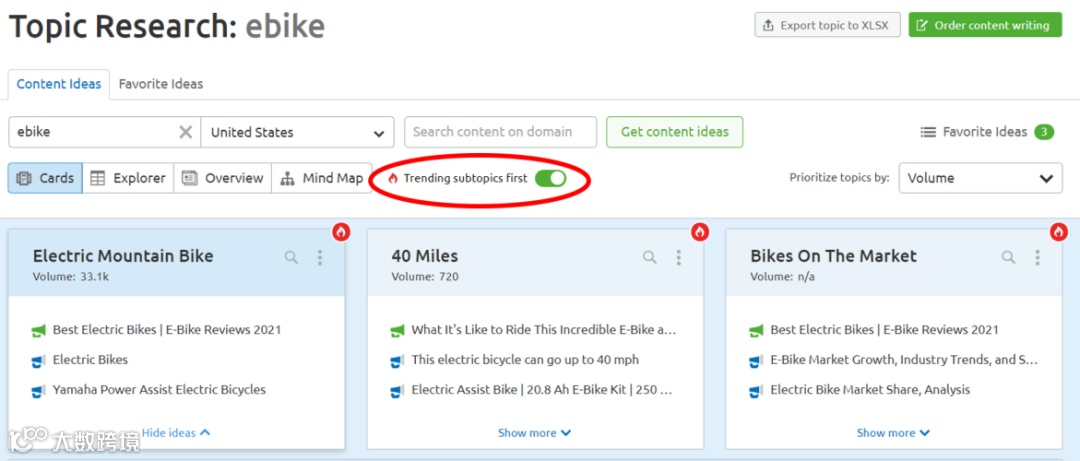This screenshot has width=1080, height=461.
Task: Click trending flame badge on Electric Mountain Bike card
Action: 341,232
